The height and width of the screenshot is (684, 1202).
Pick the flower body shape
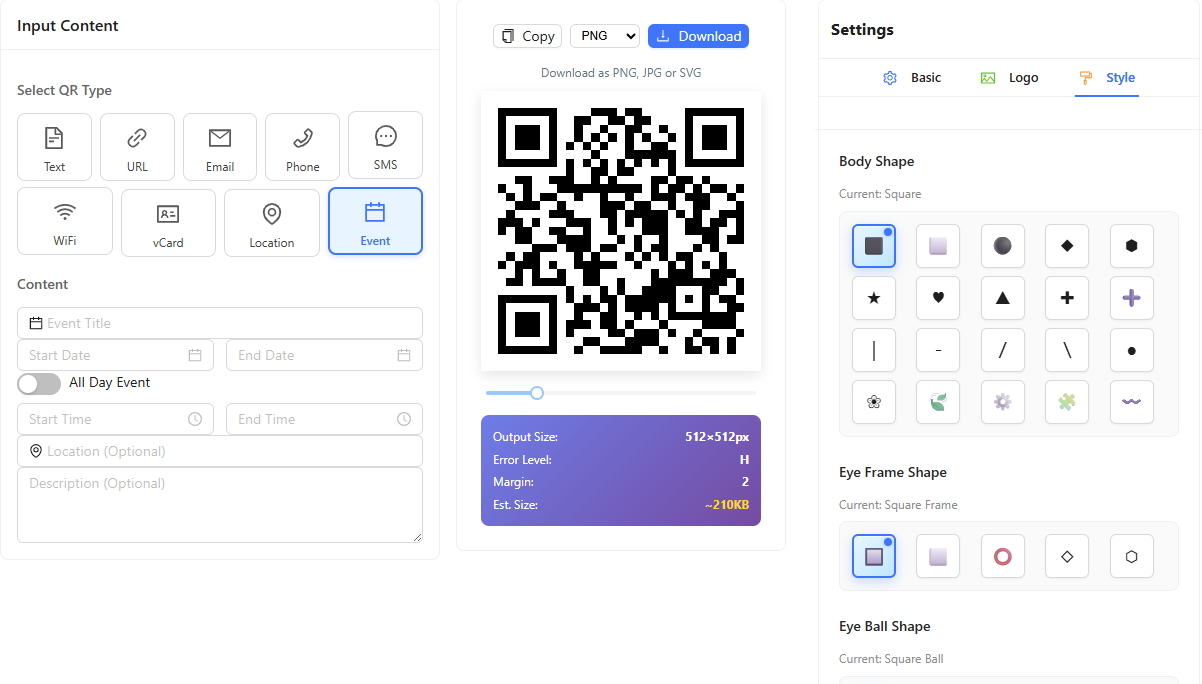(x=874, y=402)
